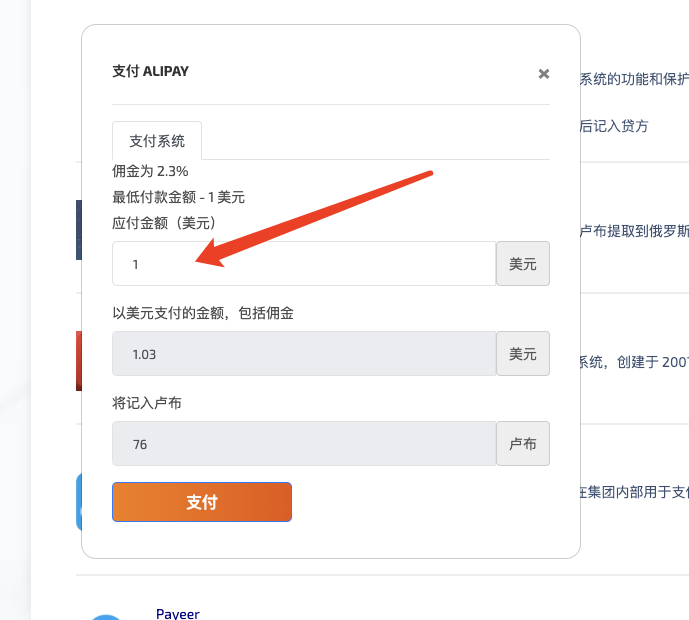This screenshot has height=620, width=689.
Task: Click the 支付 ALIPAY dialog title
Action: (x=151, y=72)
